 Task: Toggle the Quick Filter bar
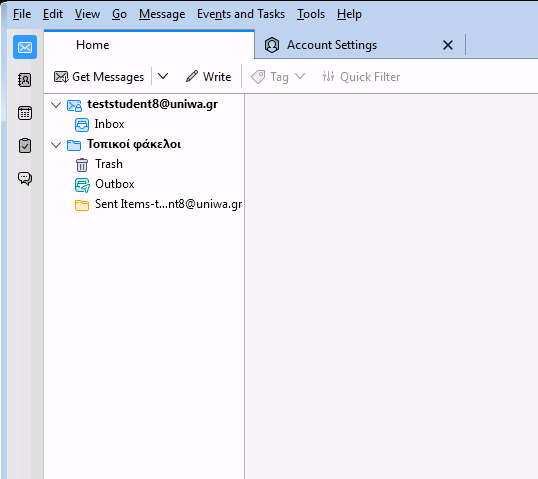click(x=361, y=77)
